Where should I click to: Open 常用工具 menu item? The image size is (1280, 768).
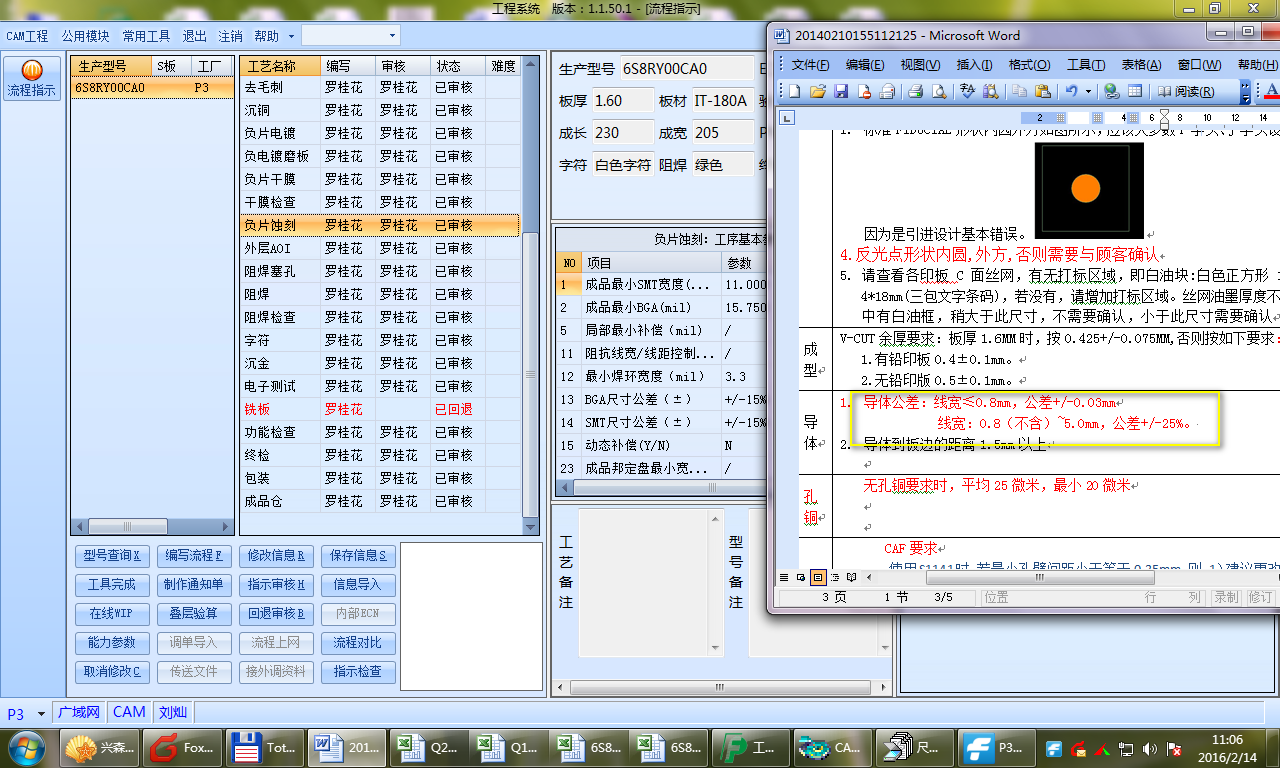[146, 36]
